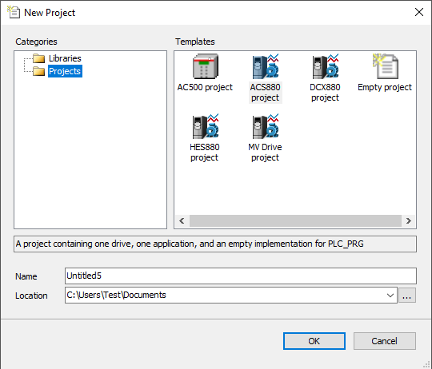This screenshot has height=369, width=432.
Task: Browse for folder with the ellipsis button
Action: click(x=407, y=295)
